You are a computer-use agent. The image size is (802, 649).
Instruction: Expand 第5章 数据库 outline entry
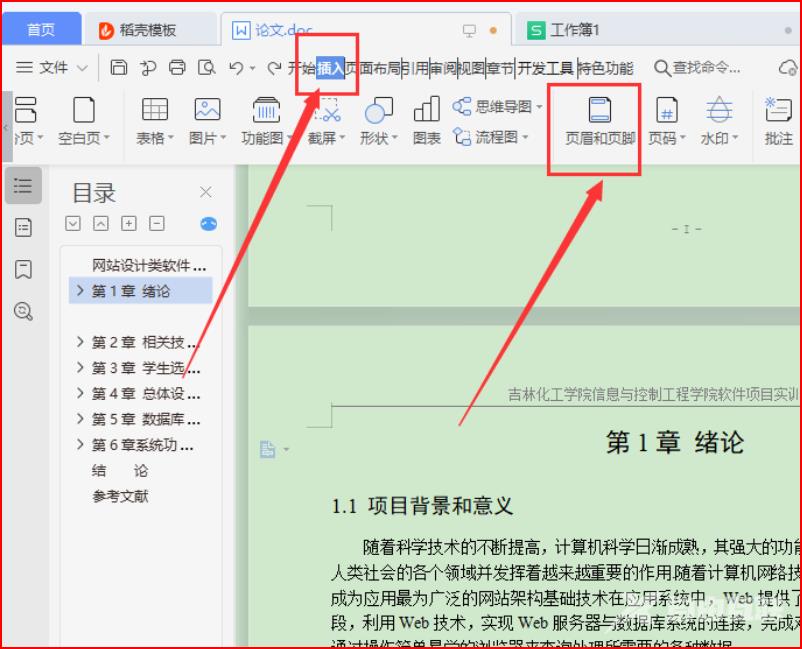click(x=80, y=419)
